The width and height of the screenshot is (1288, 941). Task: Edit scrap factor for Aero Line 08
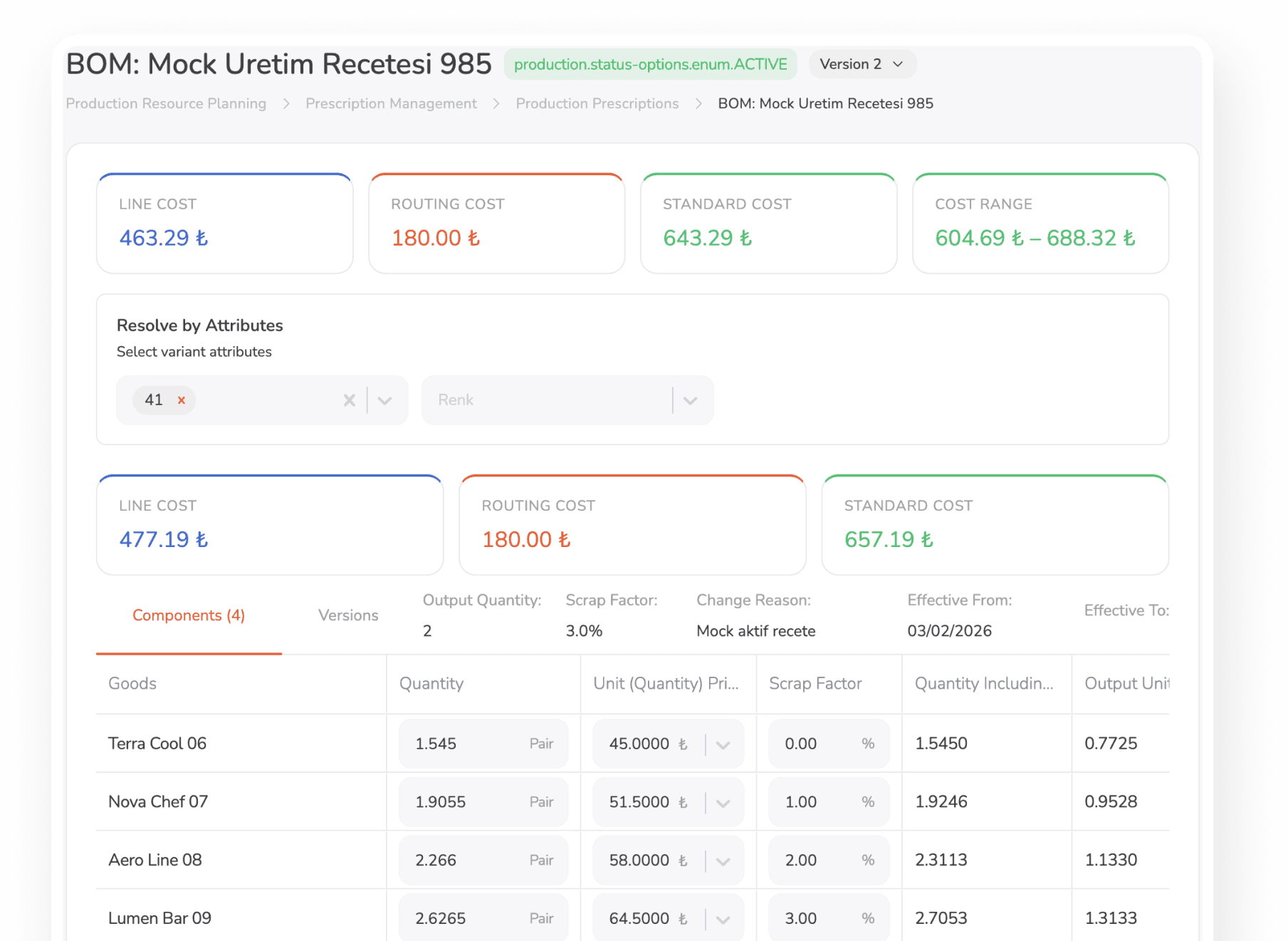click(x=829, y=861)
